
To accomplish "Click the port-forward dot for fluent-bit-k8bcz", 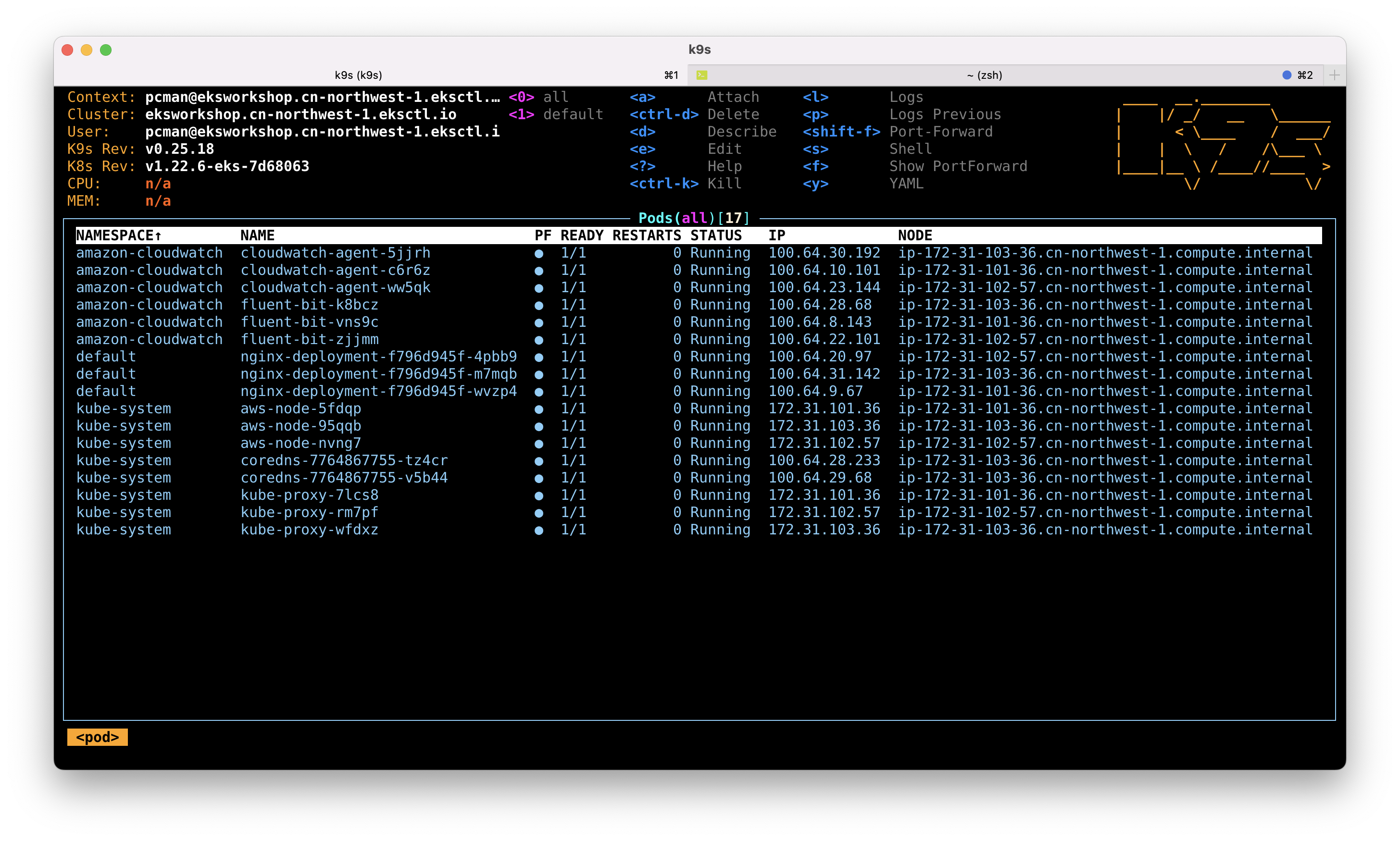I will pyautogui.click(x=539, y=306).
